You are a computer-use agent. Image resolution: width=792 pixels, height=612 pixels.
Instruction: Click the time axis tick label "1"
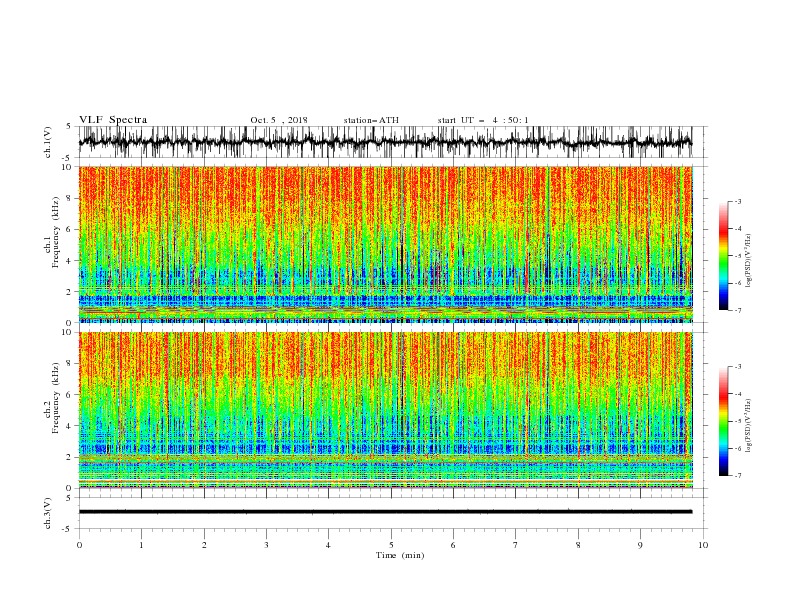(x=141, y=545)
